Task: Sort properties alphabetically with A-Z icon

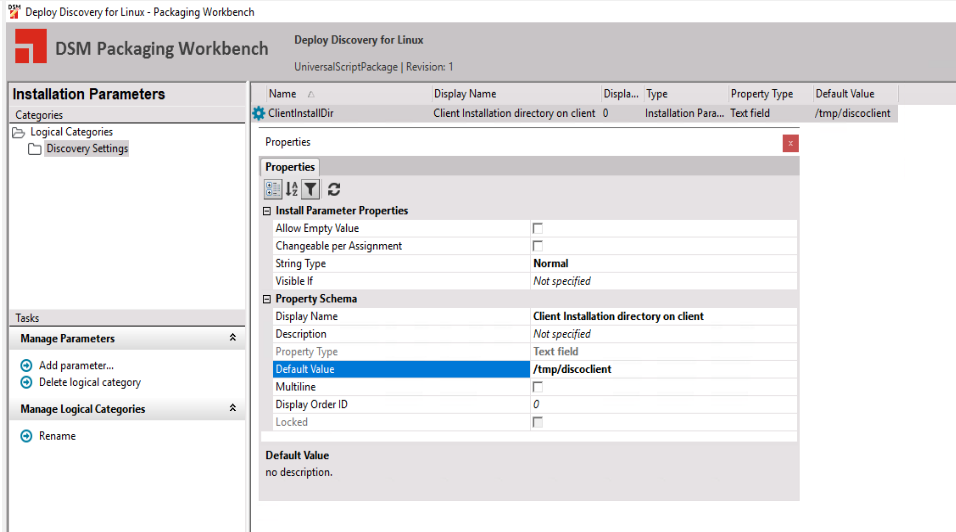Action: pos(291,189)
